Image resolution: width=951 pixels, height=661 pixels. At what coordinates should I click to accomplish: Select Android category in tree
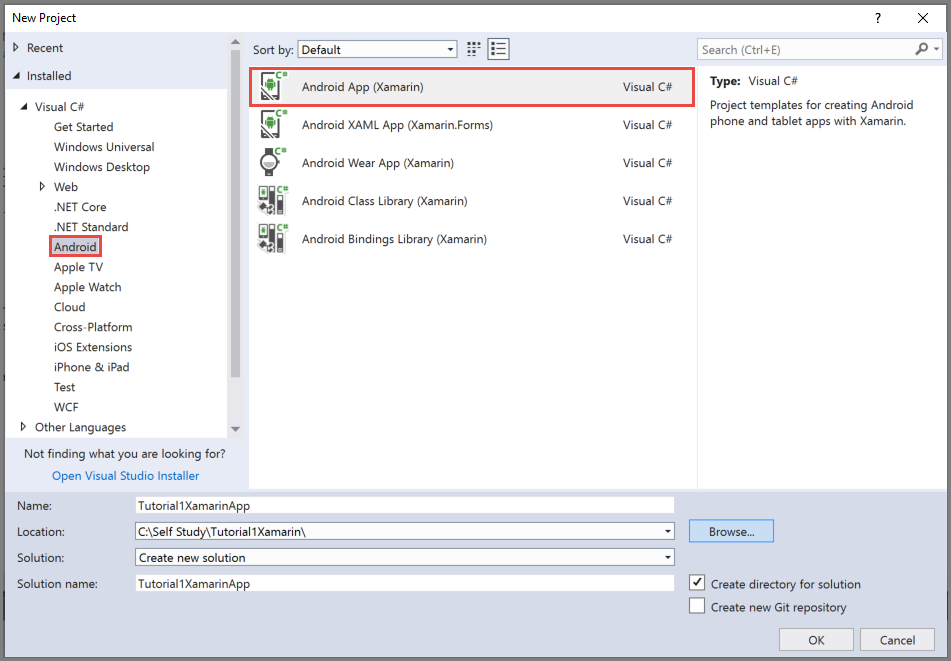click(x=75, y=247)
